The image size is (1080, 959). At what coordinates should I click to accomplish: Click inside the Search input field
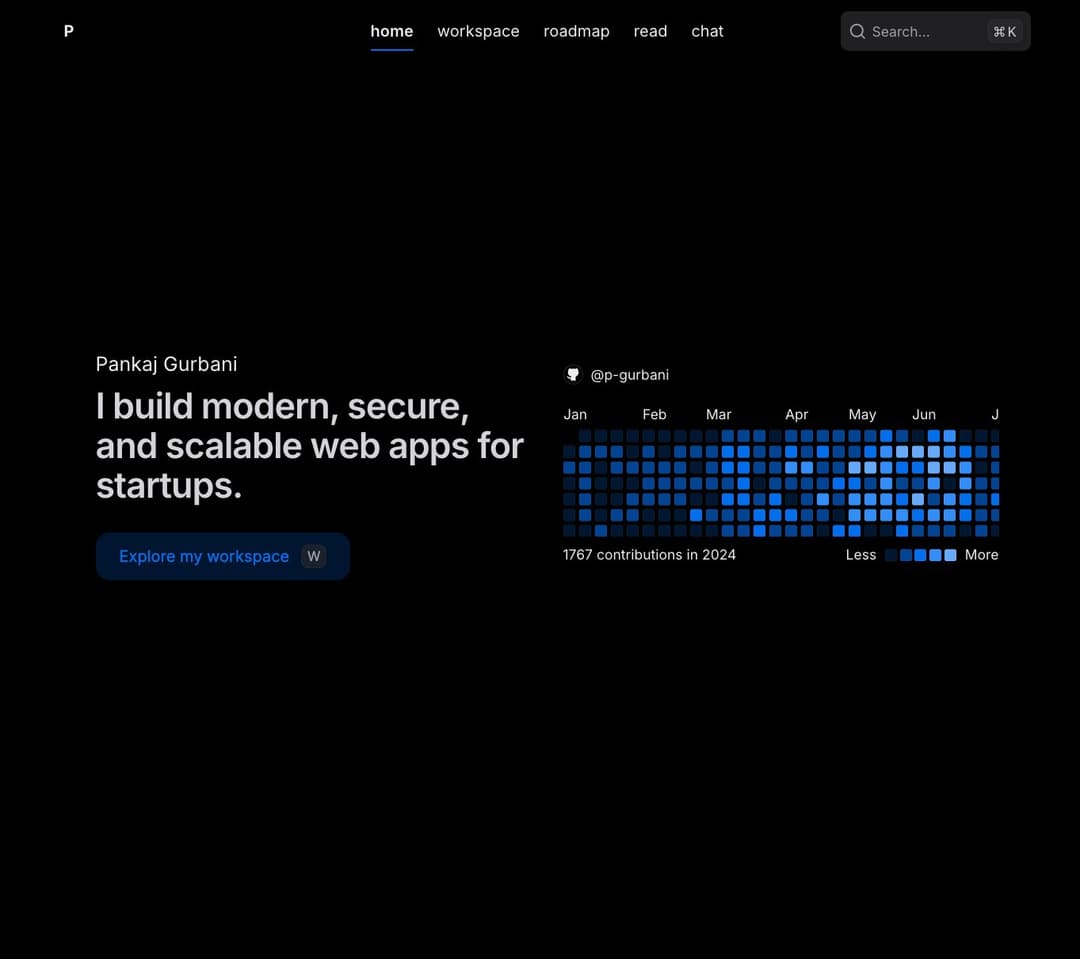pyautogui.click(x=910, y=31)
